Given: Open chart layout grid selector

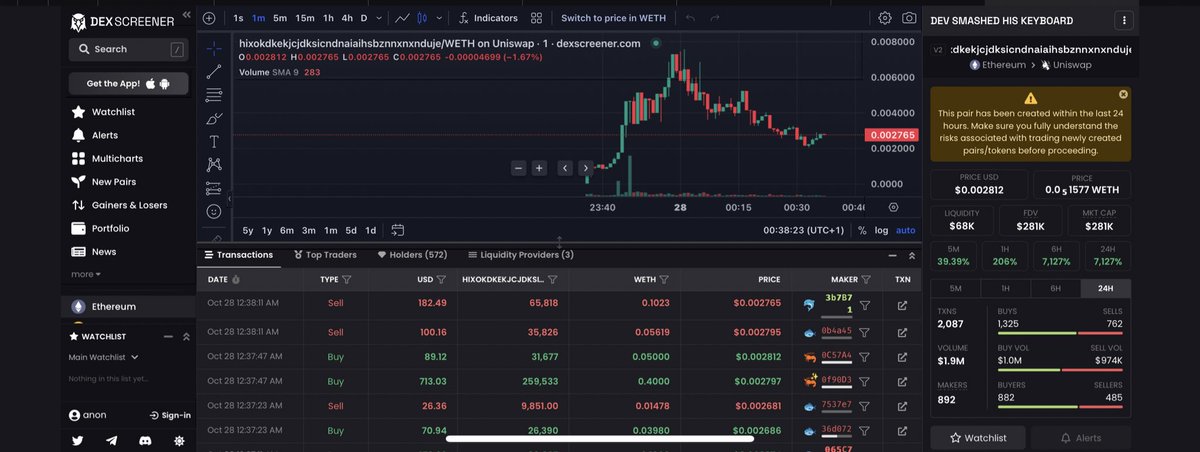Looking at the screenshot, I should point(537,18).
